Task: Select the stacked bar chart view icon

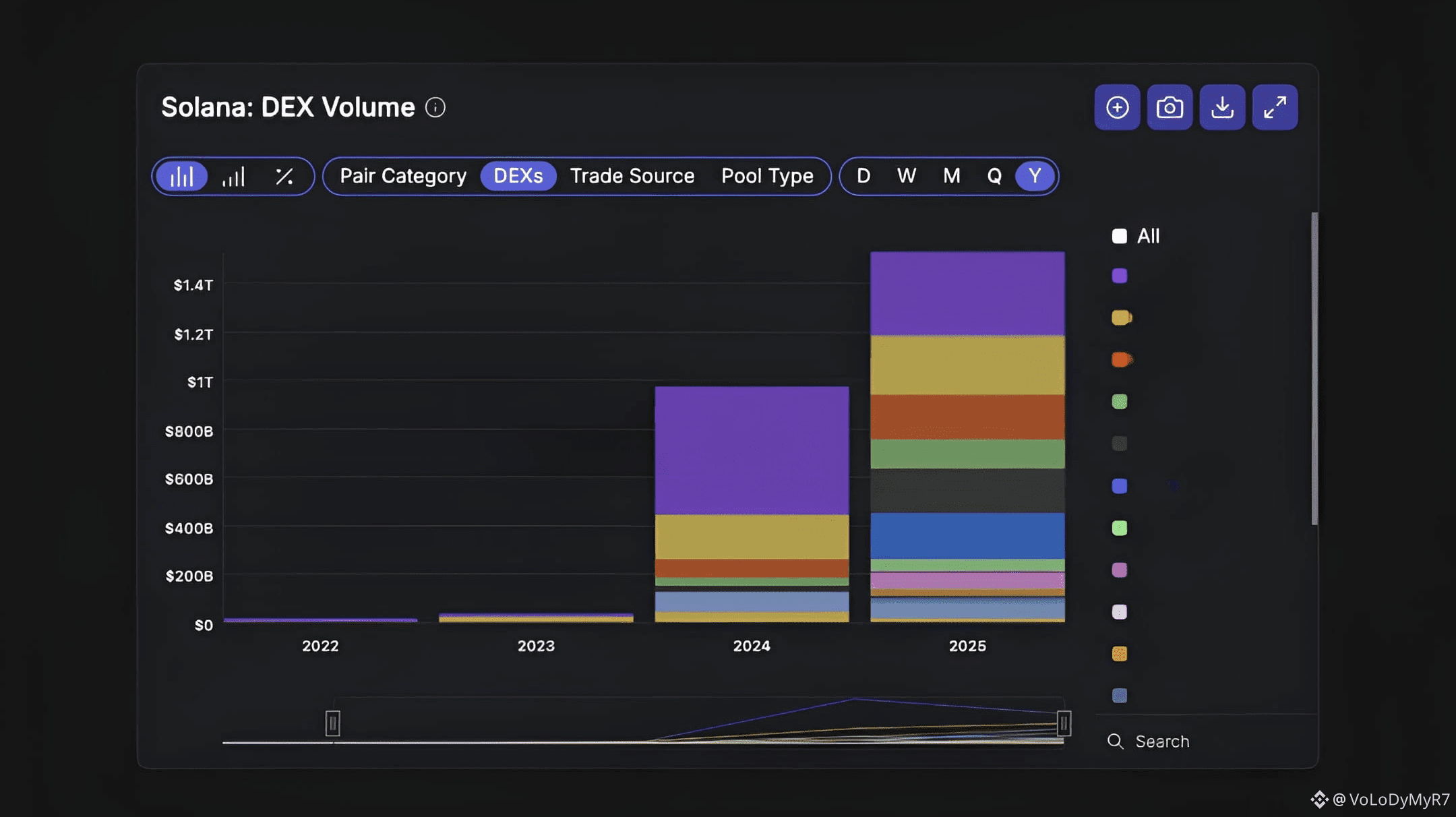Action: [181, 177]
